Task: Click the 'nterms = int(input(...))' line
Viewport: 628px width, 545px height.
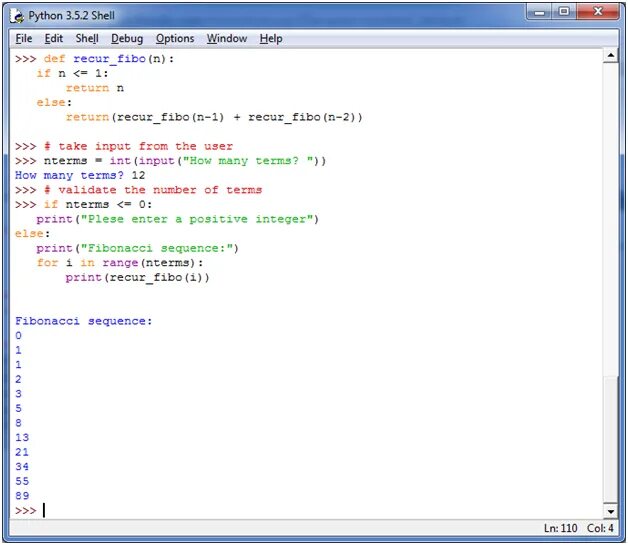Action: (185, 161)
